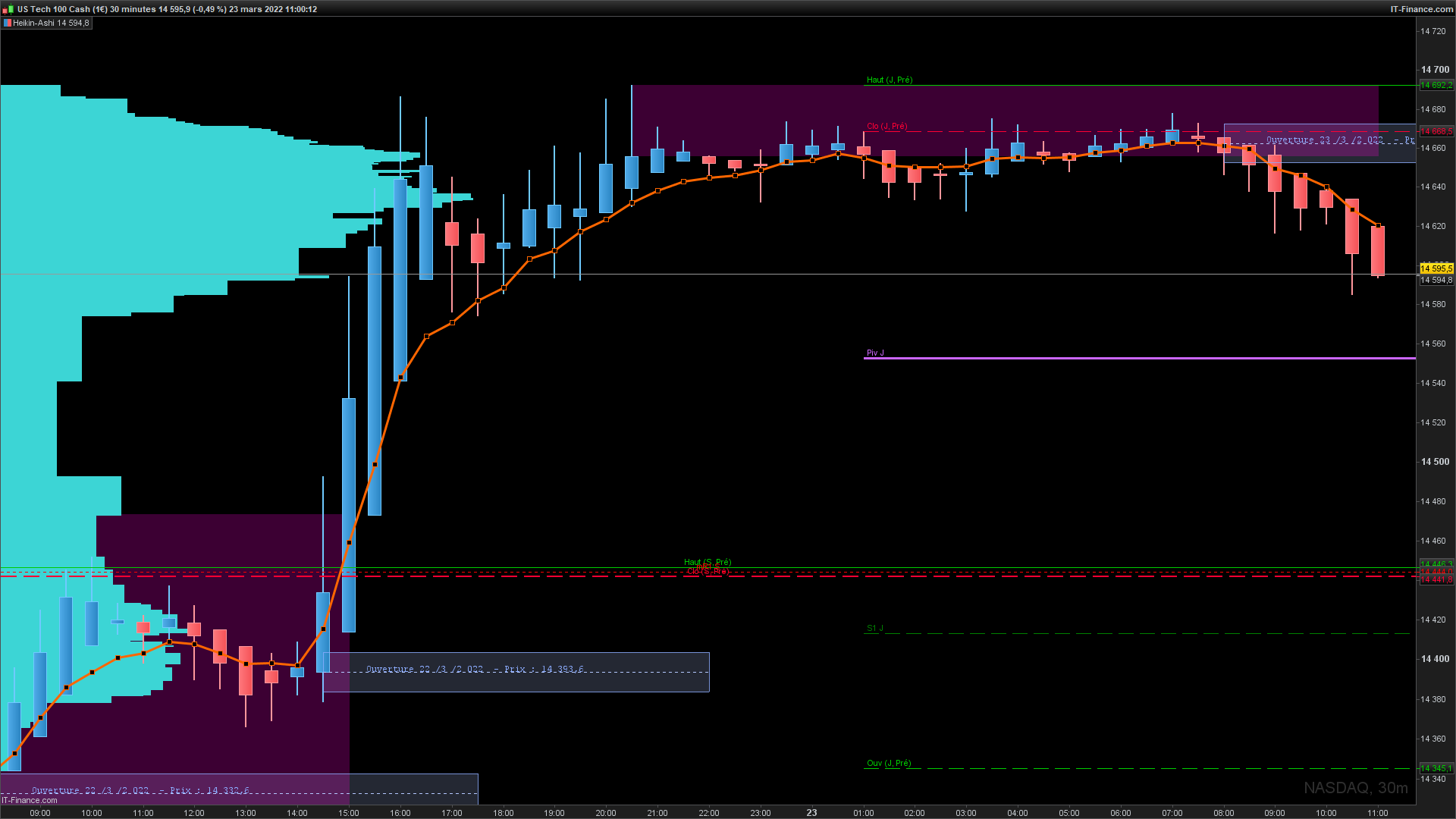Image resolution: width=1456 pixels, height=819 pixels.
Task: Select the 'Ouv (J, Pré)' level label
Action: (x=889, y=763)
